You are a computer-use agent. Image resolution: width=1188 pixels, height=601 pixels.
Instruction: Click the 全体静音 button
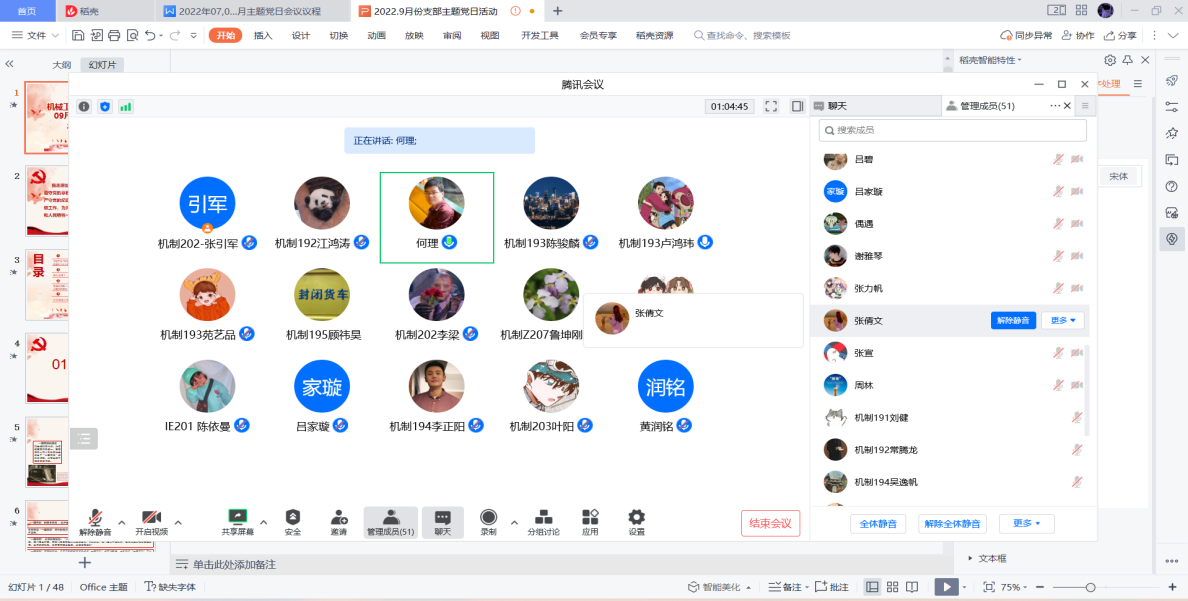point(879,523)
